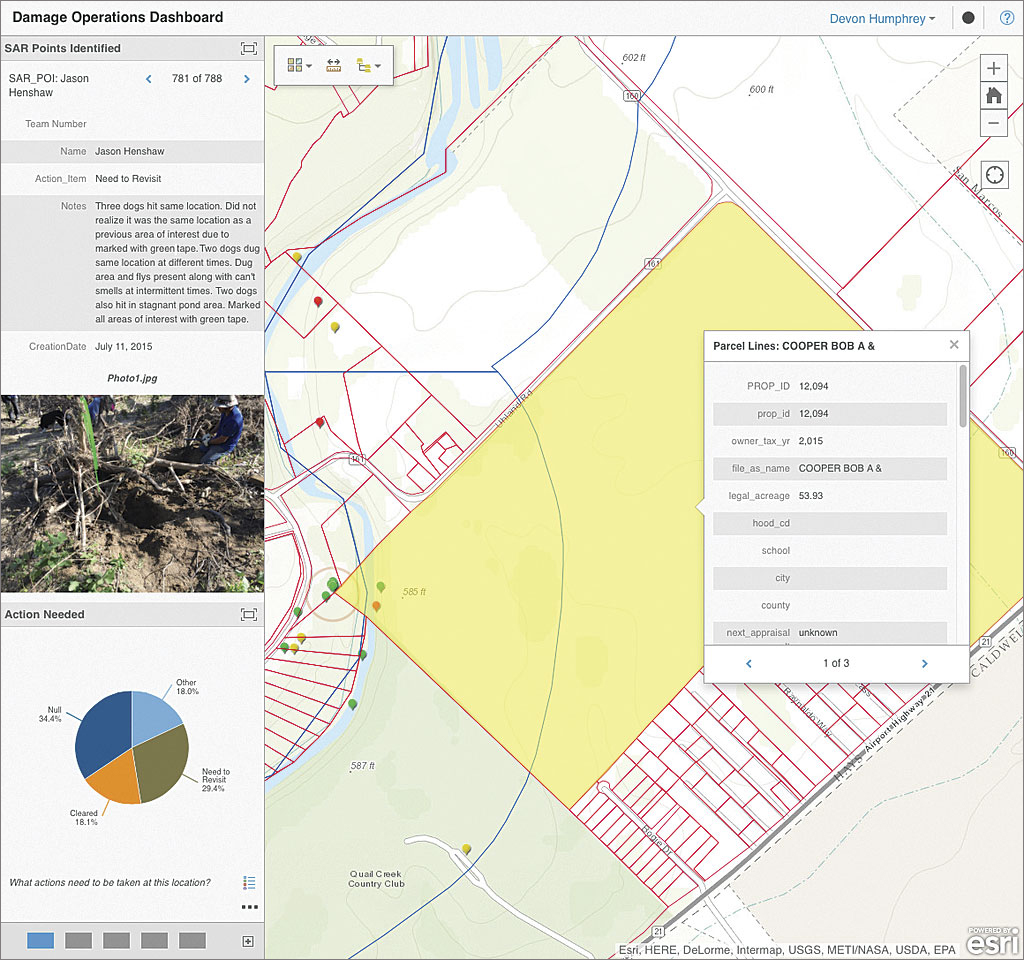
Task: Maximize the SAR Points Identified panel
Action: pyautogui.click(x=249, y=48)
